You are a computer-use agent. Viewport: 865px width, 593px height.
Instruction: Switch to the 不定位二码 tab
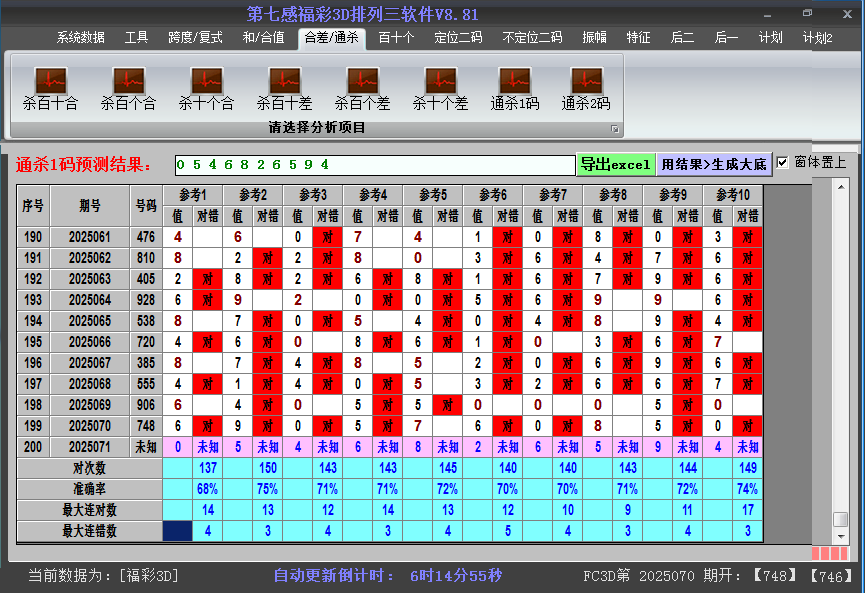coord(532,38)
